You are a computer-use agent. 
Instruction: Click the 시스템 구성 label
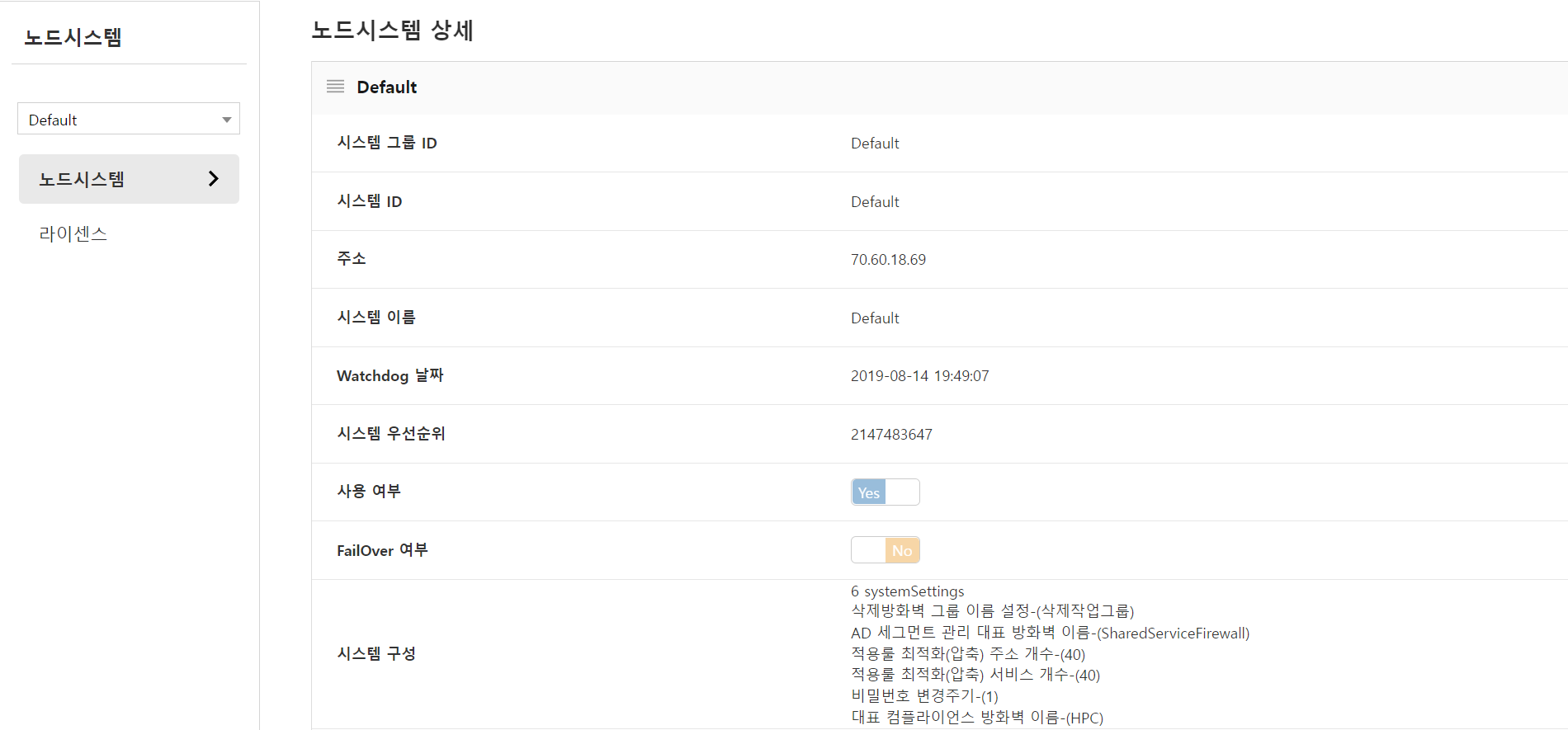(x=376, y=654)
